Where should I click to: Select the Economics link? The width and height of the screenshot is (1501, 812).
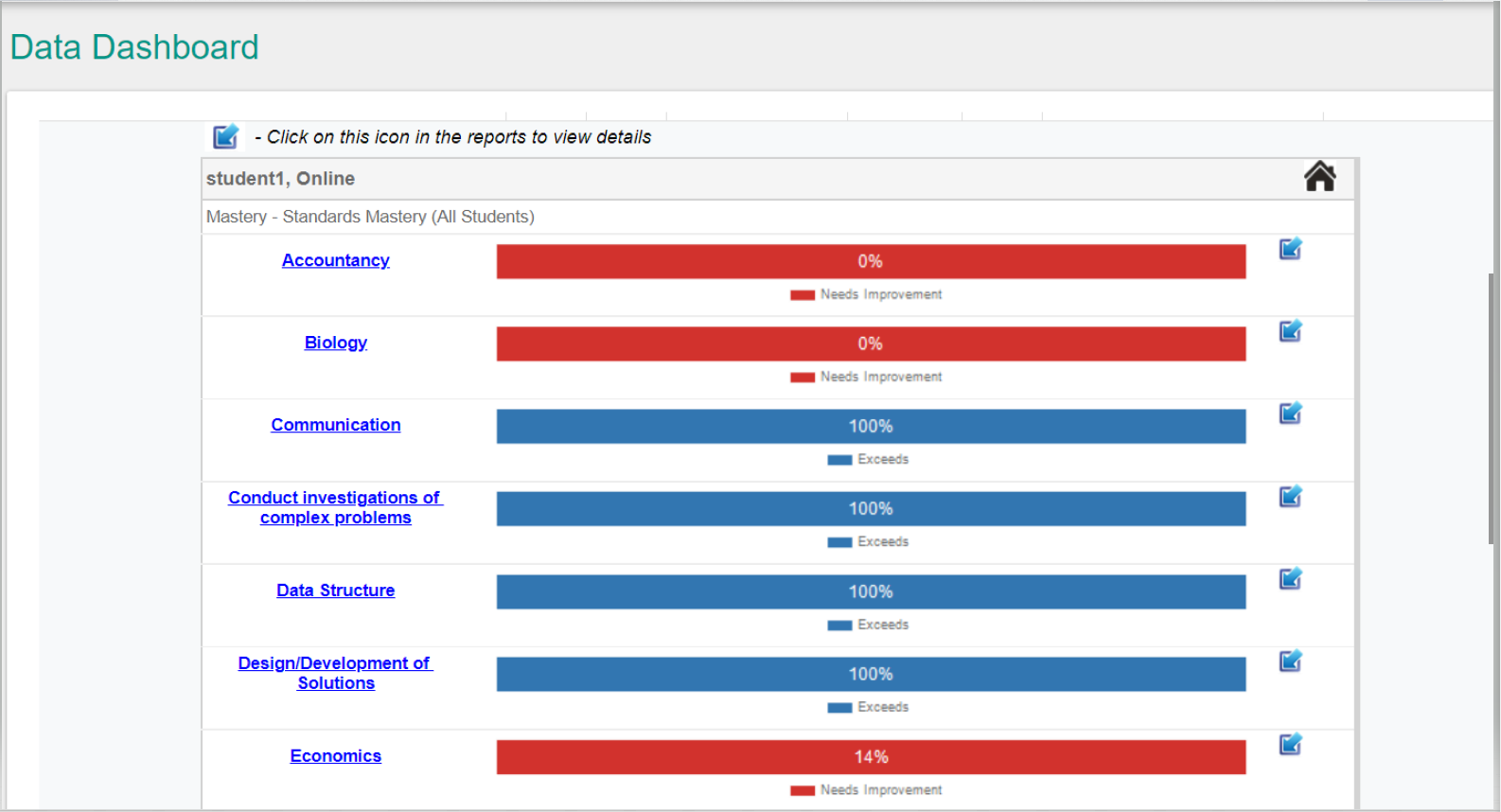coord(335,755)
